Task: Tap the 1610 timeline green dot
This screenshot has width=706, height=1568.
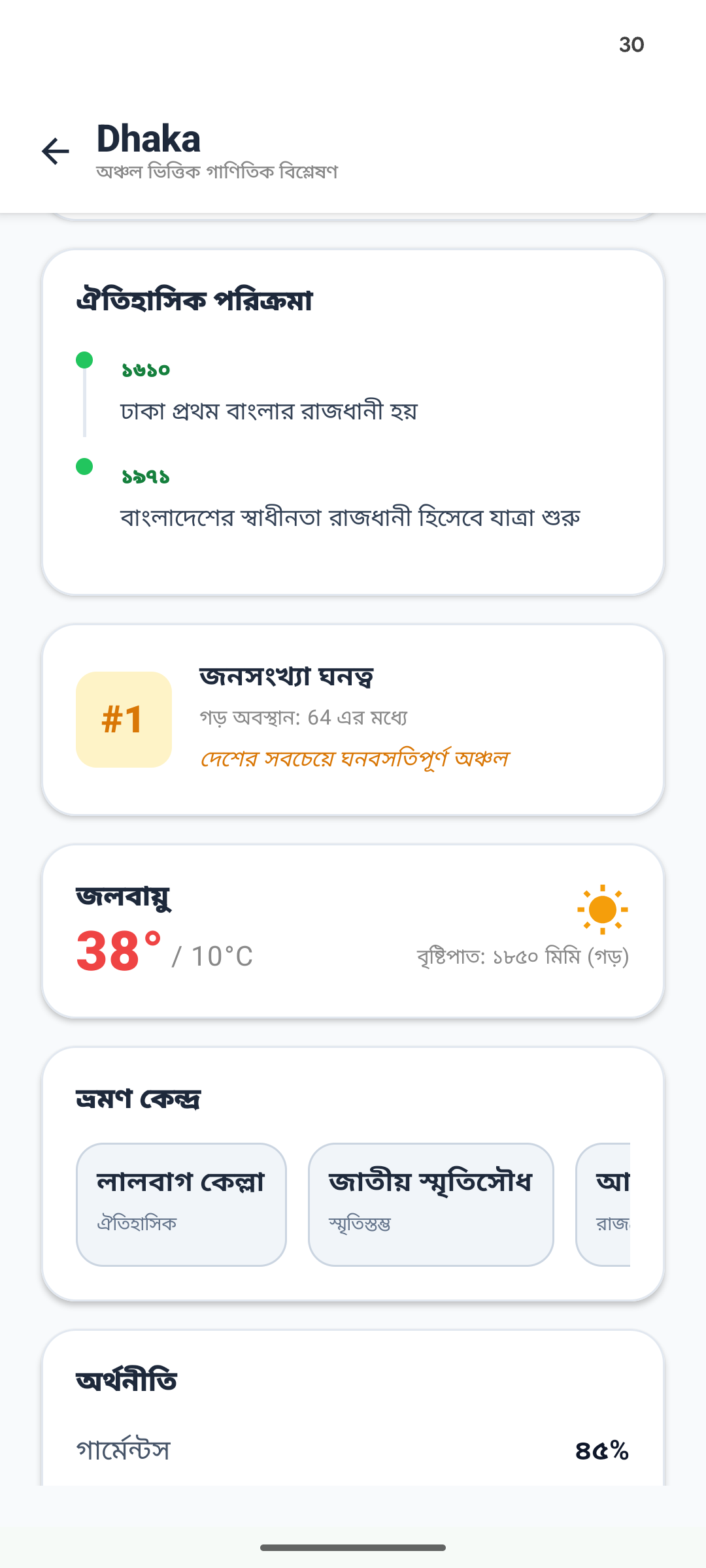Action: 84,360
